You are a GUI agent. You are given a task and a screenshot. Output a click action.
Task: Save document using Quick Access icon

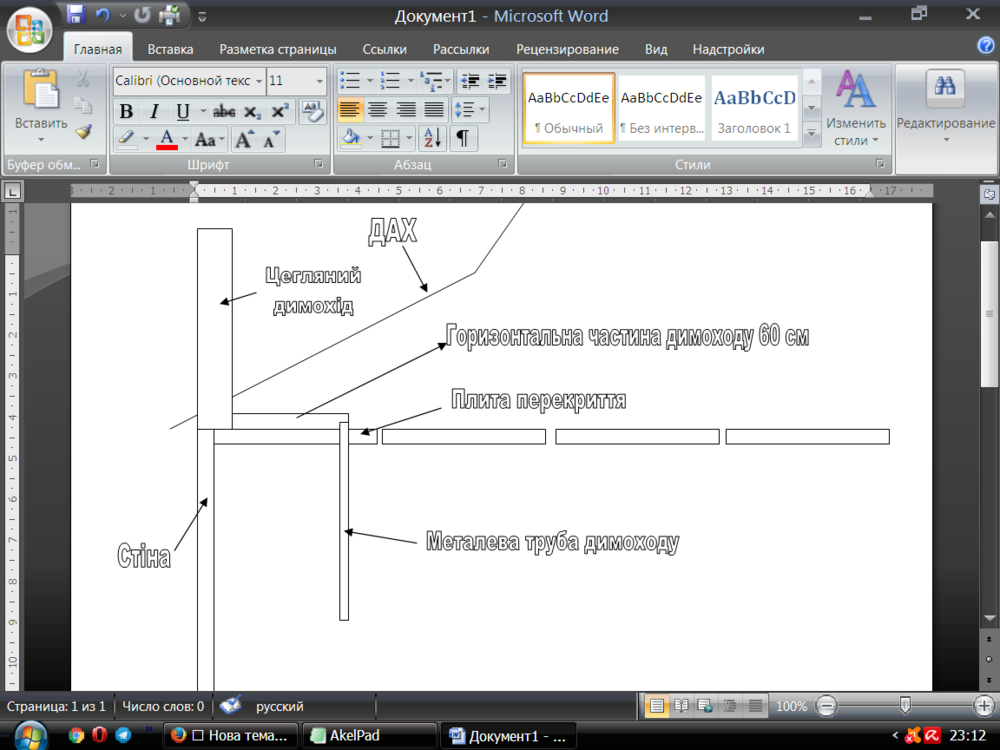point(76,16)
